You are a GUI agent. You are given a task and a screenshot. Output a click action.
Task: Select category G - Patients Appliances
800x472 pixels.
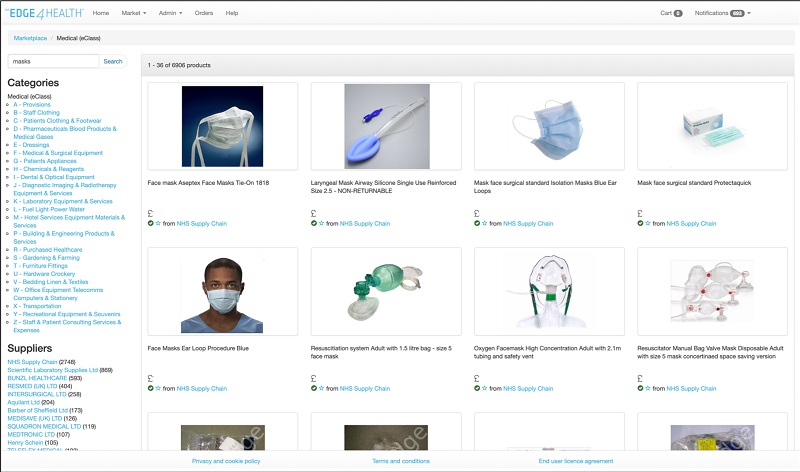click(45, 161)
